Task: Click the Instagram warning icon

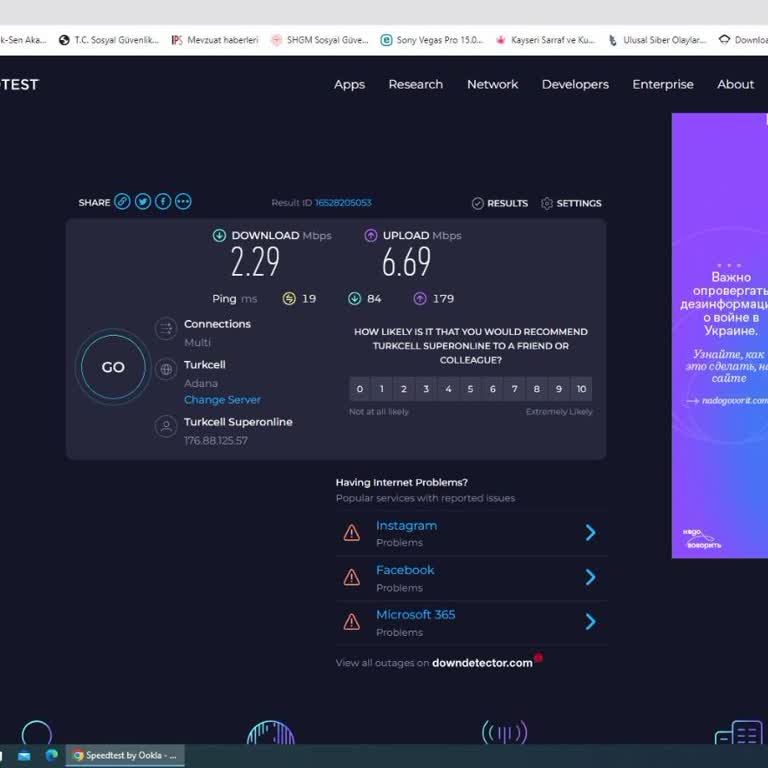Action: point(352,532)
